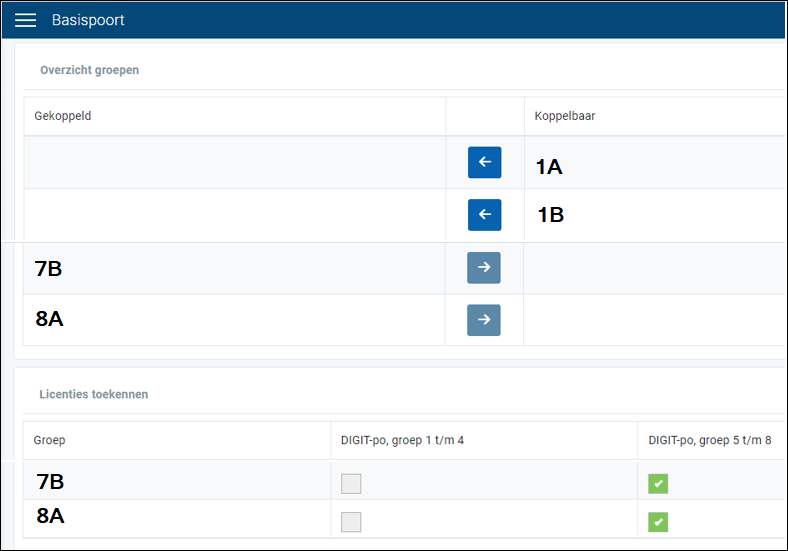Select group 1B in Koppelbaar list

(x=550, y=215)
